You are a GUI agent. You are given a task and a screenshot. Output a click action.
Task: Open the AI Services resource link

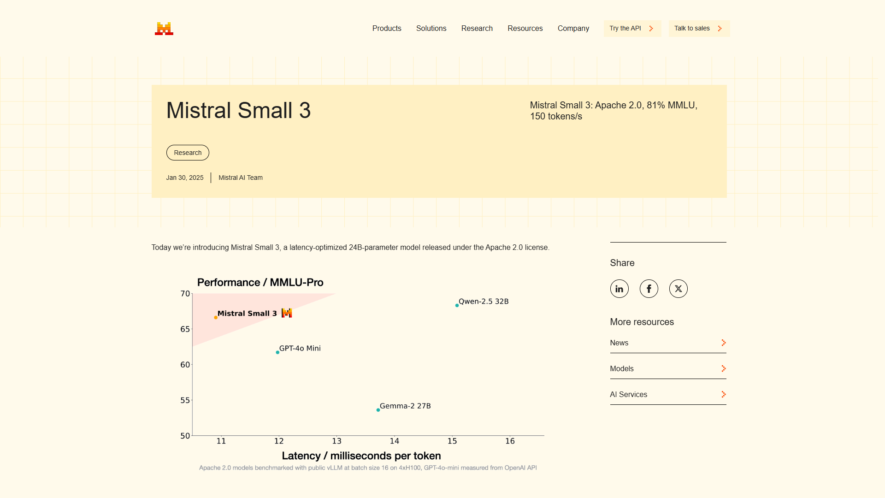(x=668, y=395)
